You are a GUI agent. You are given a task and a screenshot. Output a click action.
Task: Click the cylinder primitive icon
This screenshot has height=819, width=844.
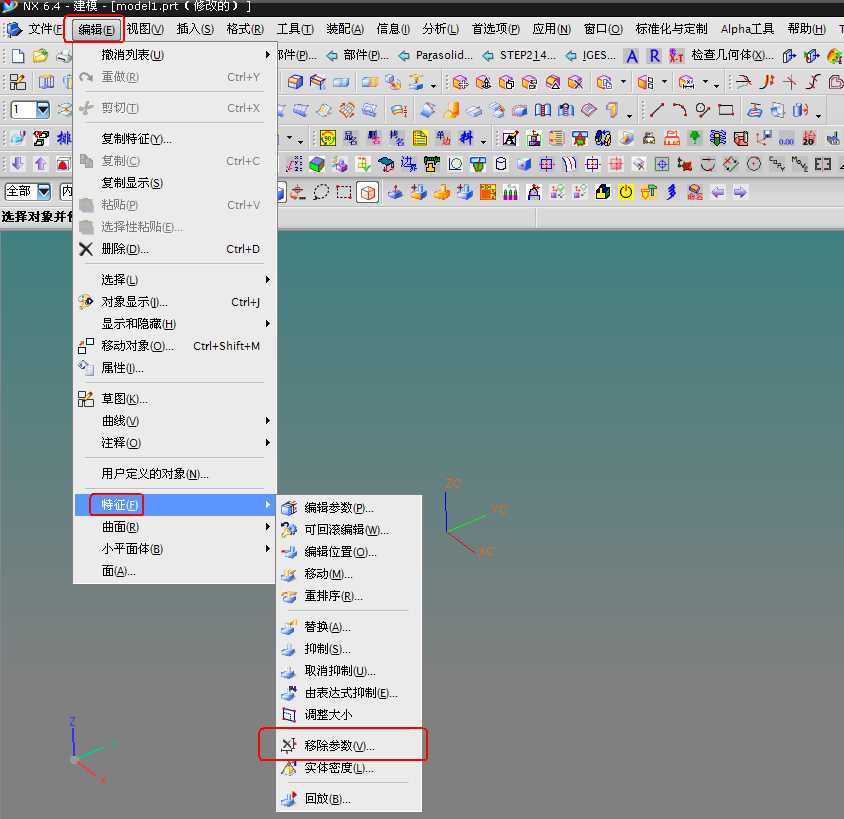501,164
